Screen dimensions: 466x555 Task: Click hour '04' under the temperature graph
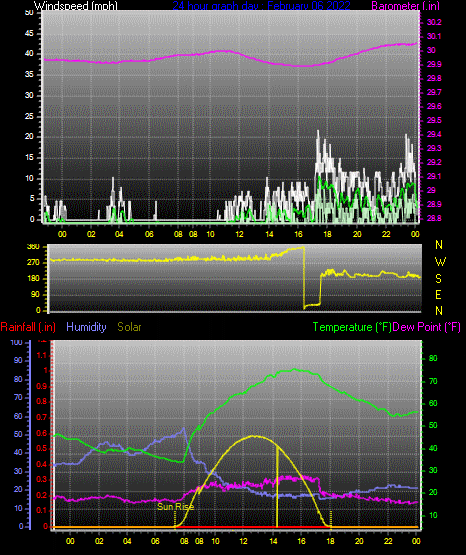pyautogui.click(x=127, y=541)
